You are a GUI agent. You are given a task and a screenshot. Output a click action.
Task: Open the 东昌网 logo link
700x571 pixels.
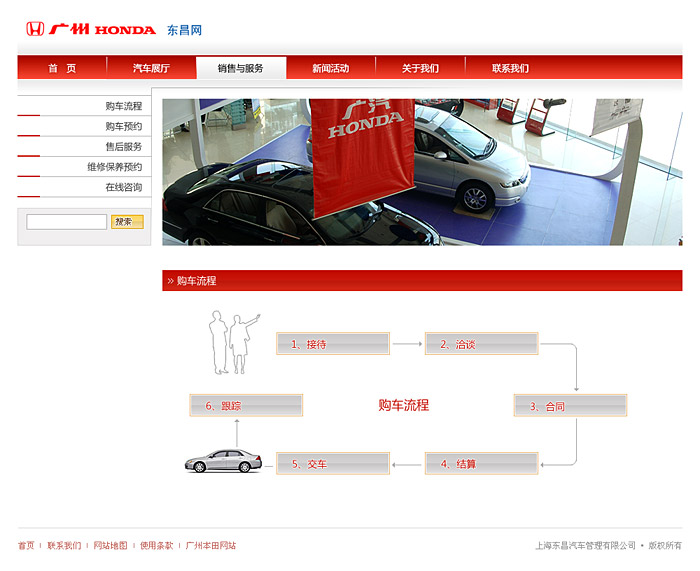184,30
